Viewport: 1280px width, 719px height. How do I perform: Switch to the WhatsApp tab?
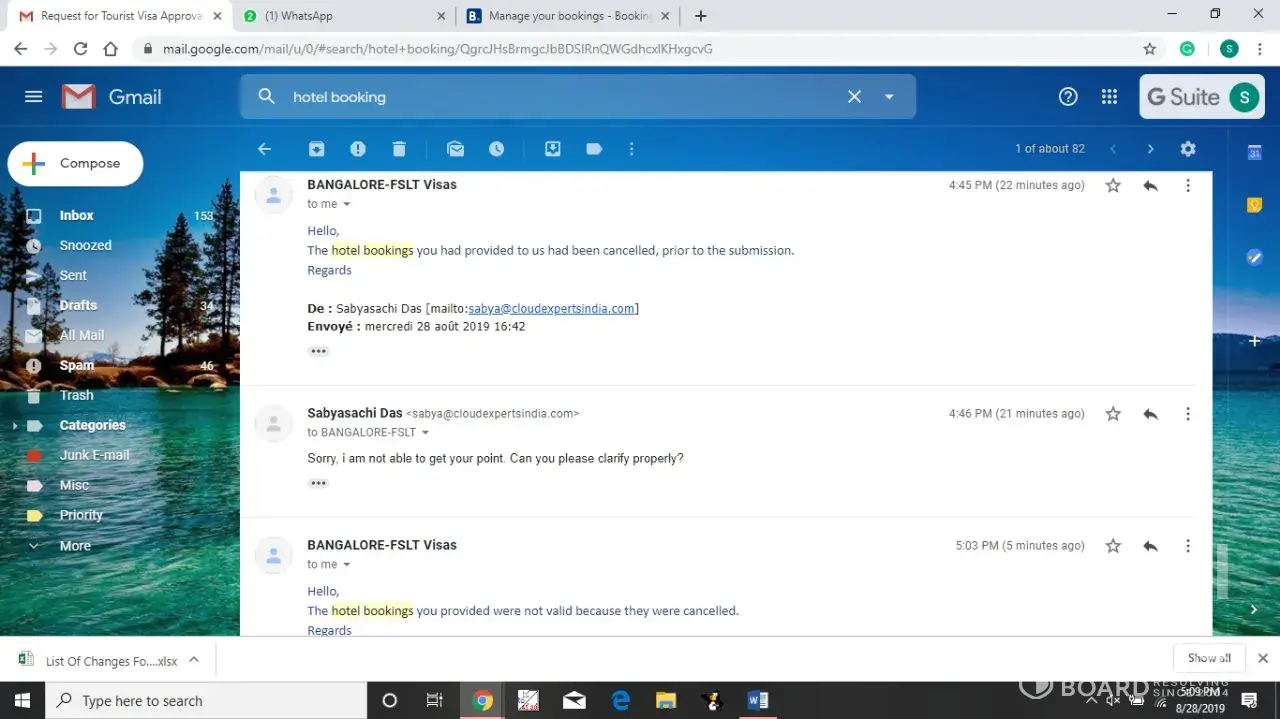click(345, 16)
